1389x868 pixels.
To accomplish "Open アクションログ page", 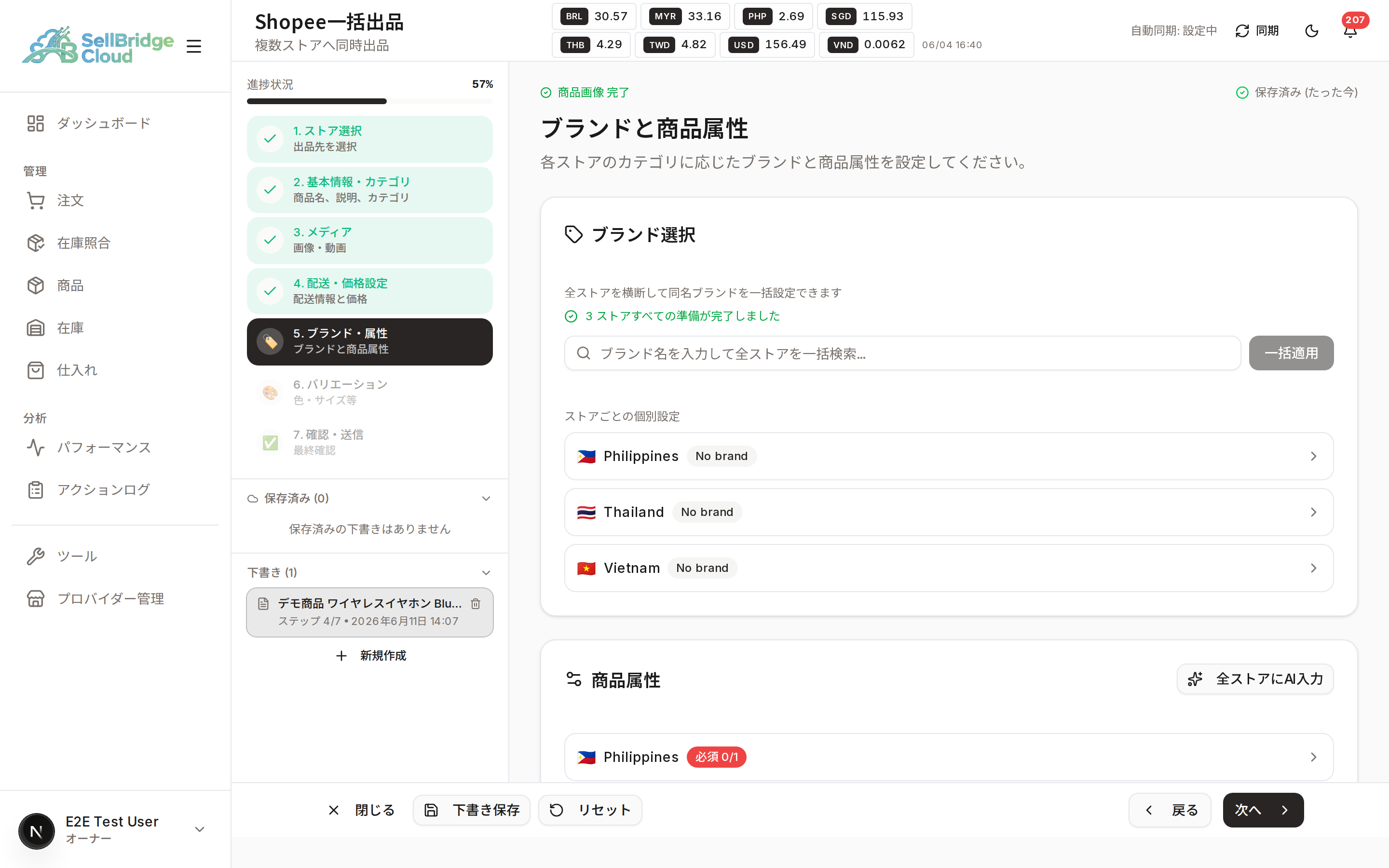I will [x=115, y=489].
